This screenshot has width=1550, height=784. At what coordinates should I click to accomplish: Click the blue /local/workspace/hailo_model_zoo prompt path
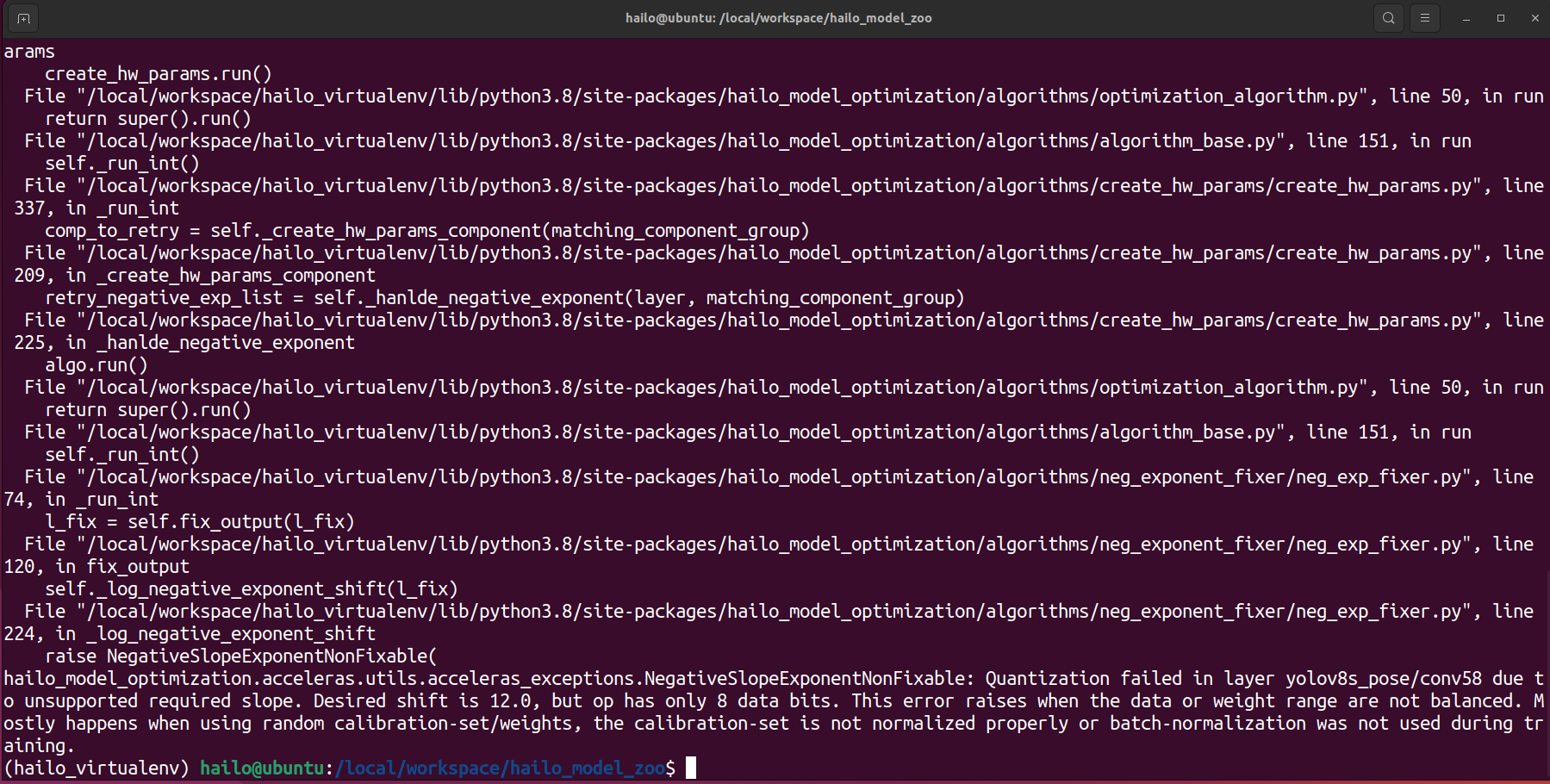499,768
